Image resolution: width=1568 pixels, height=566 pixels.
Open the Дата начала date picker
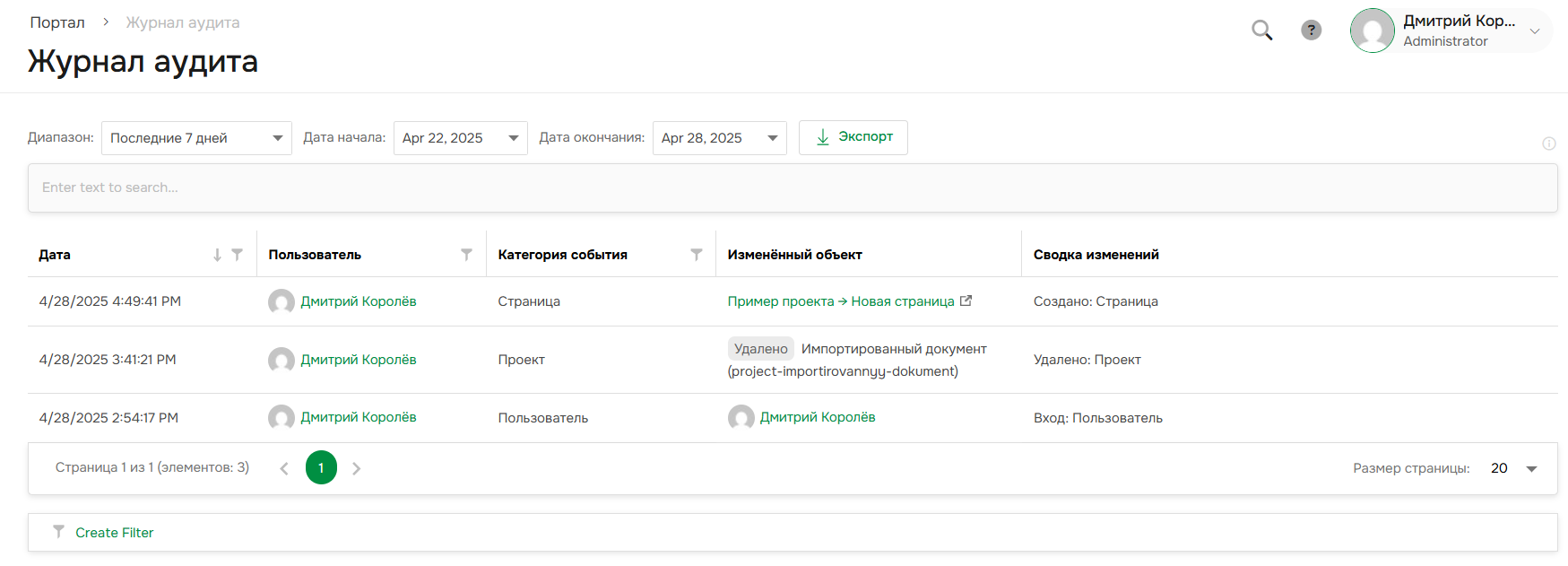(x=460, y=138)
